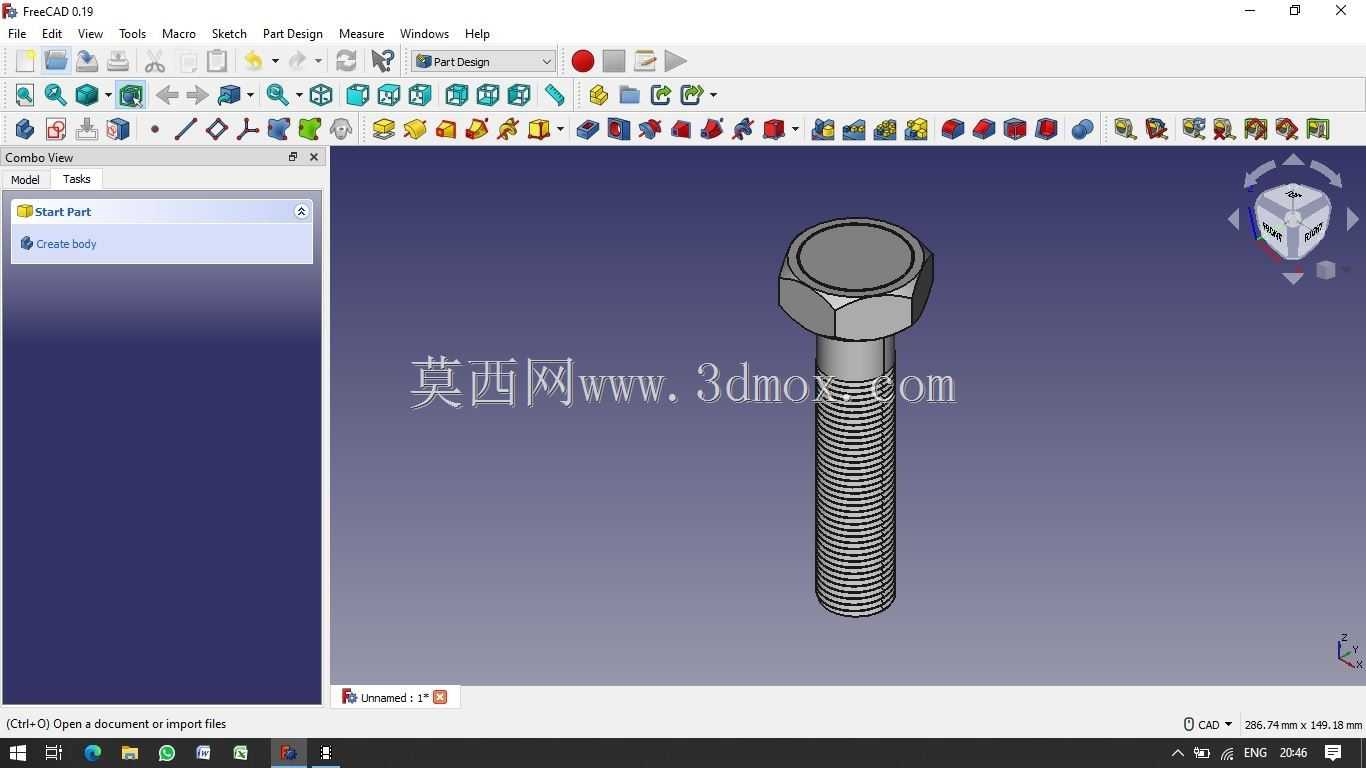Click the Fit all view icon

(25, 95)
